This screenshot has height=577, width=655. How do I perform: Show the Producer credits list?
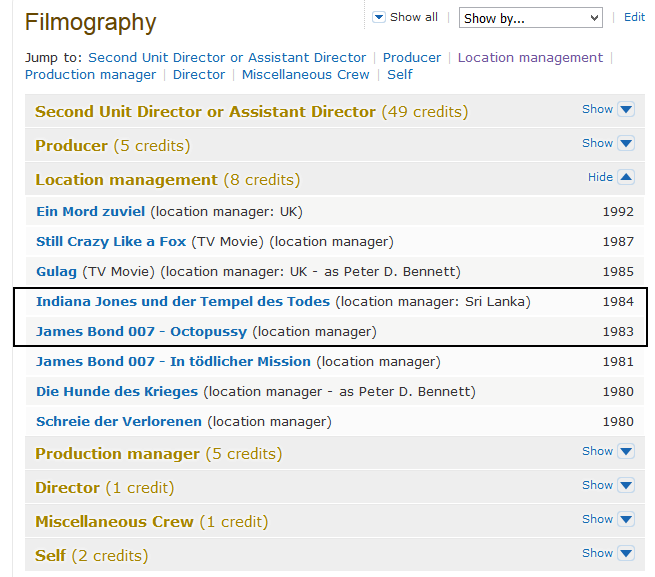(608, 144)
